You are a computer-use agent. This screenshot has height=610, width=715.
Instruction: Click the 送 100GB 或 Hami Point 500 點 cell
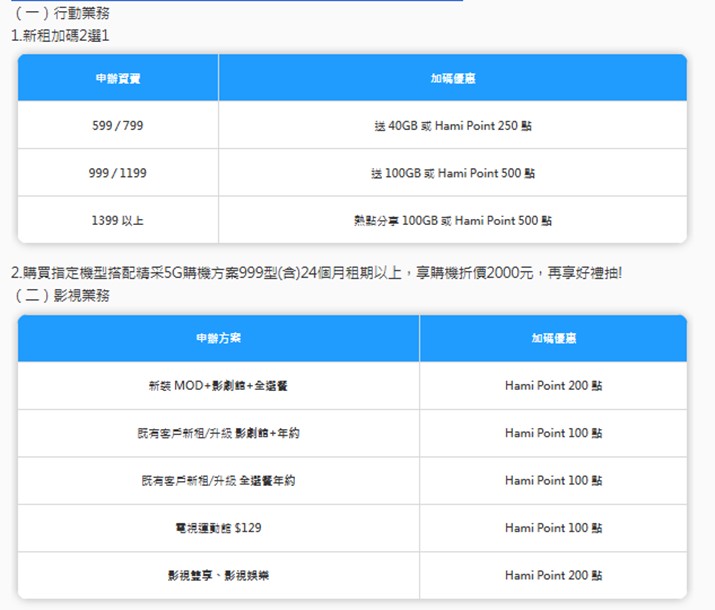coord(452,173)
